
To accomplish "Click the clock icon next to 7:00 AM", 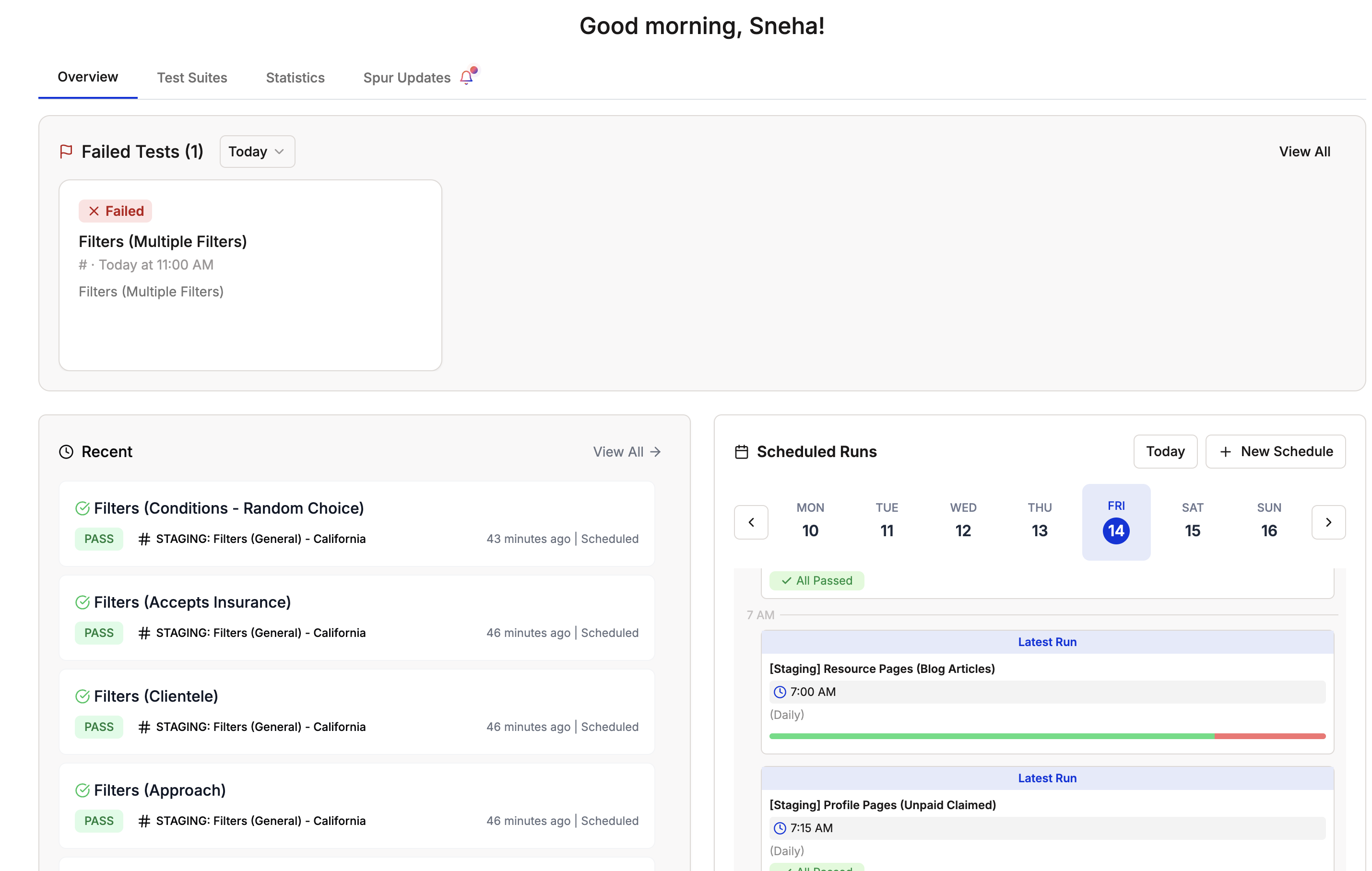I will click(x=780, y=692).
